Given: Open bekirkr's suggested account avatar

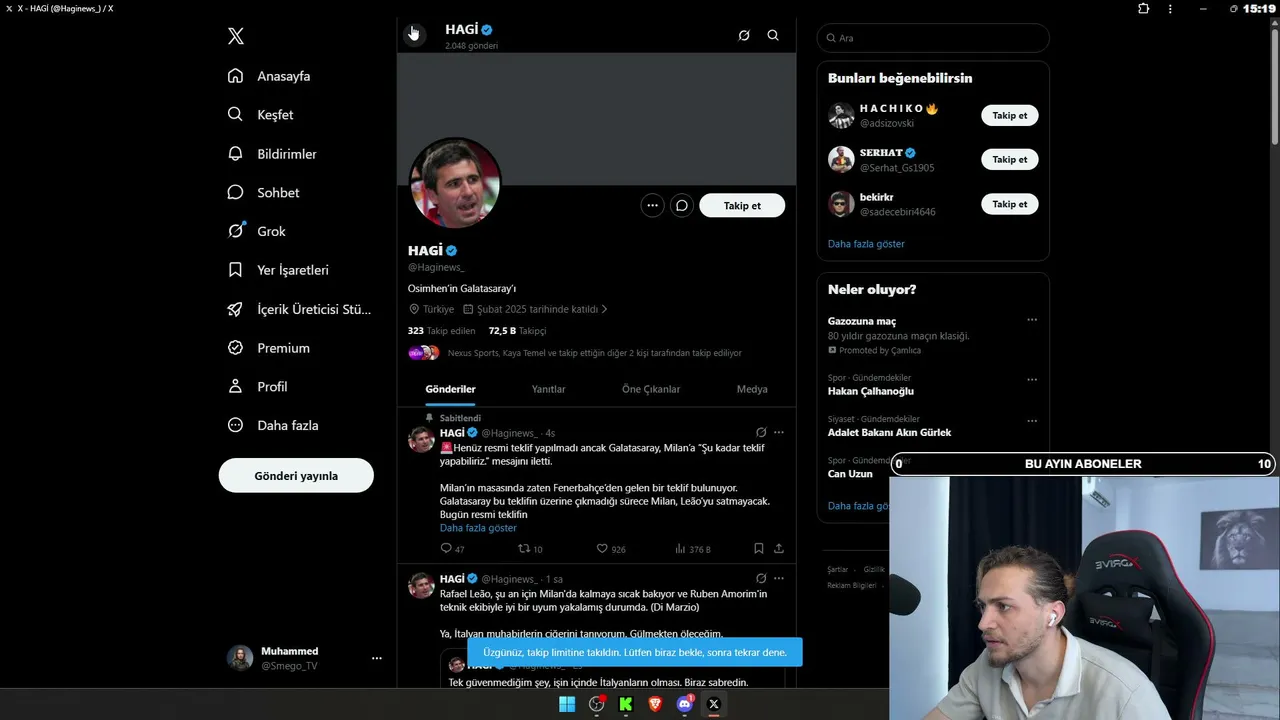Looking at the screenshot, I should tap(841, 204).
